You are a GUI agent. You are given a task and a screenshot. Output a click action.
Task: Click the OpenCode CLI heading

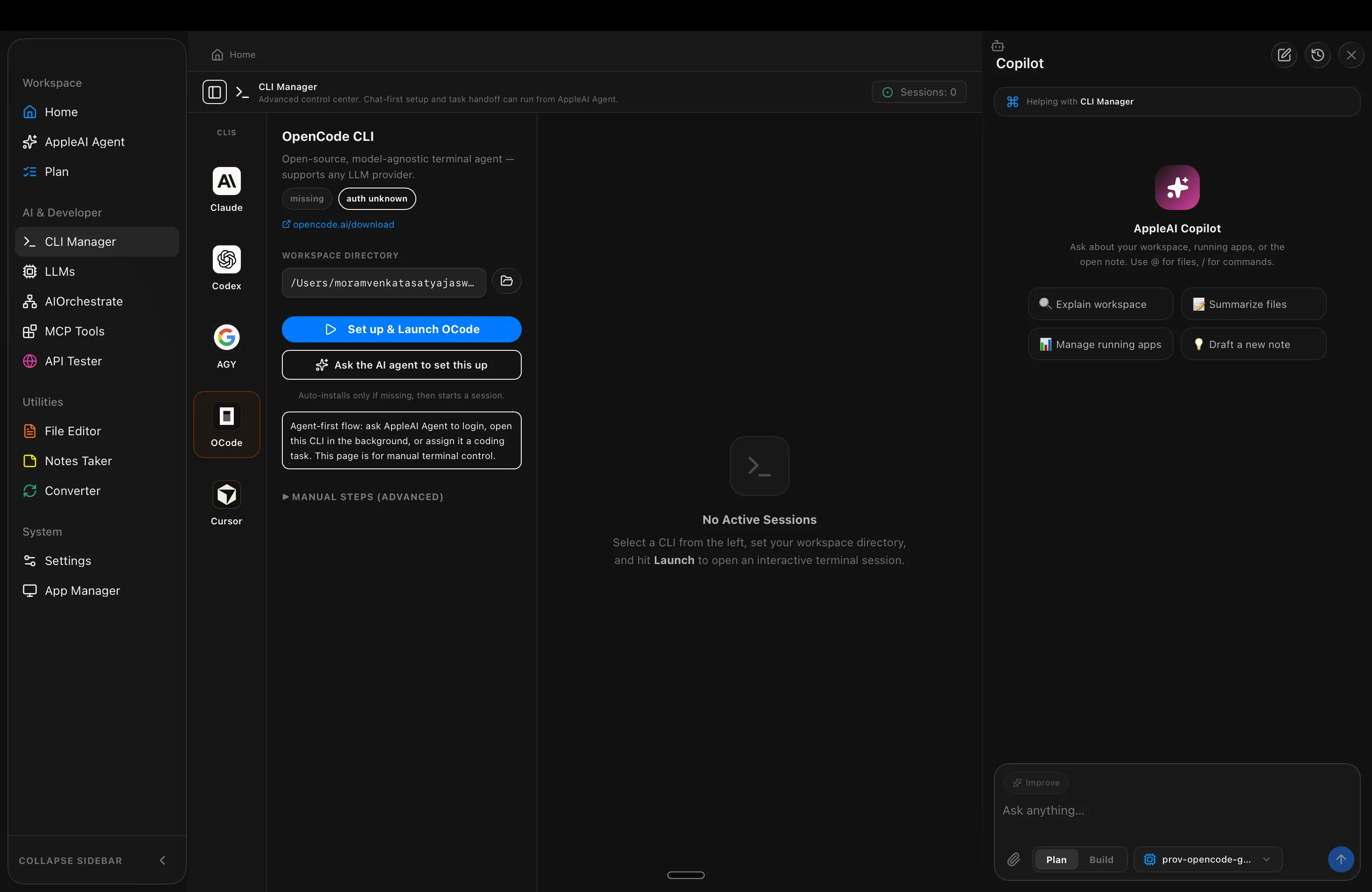[328, 137]
